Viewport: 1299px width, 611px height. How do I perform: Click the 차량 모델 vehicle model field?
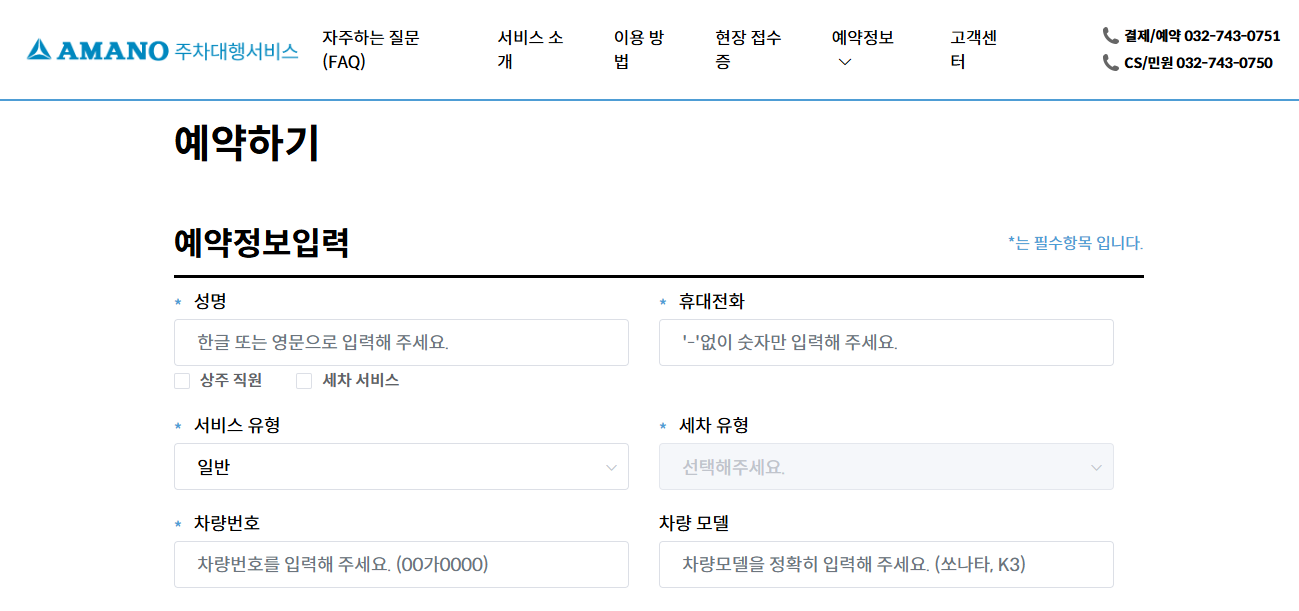[885, 564]
